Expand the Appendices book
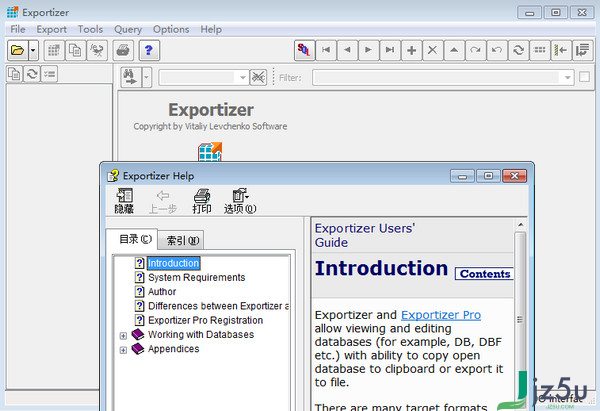This screenshot has height=411, width=600. pos(123,350)
